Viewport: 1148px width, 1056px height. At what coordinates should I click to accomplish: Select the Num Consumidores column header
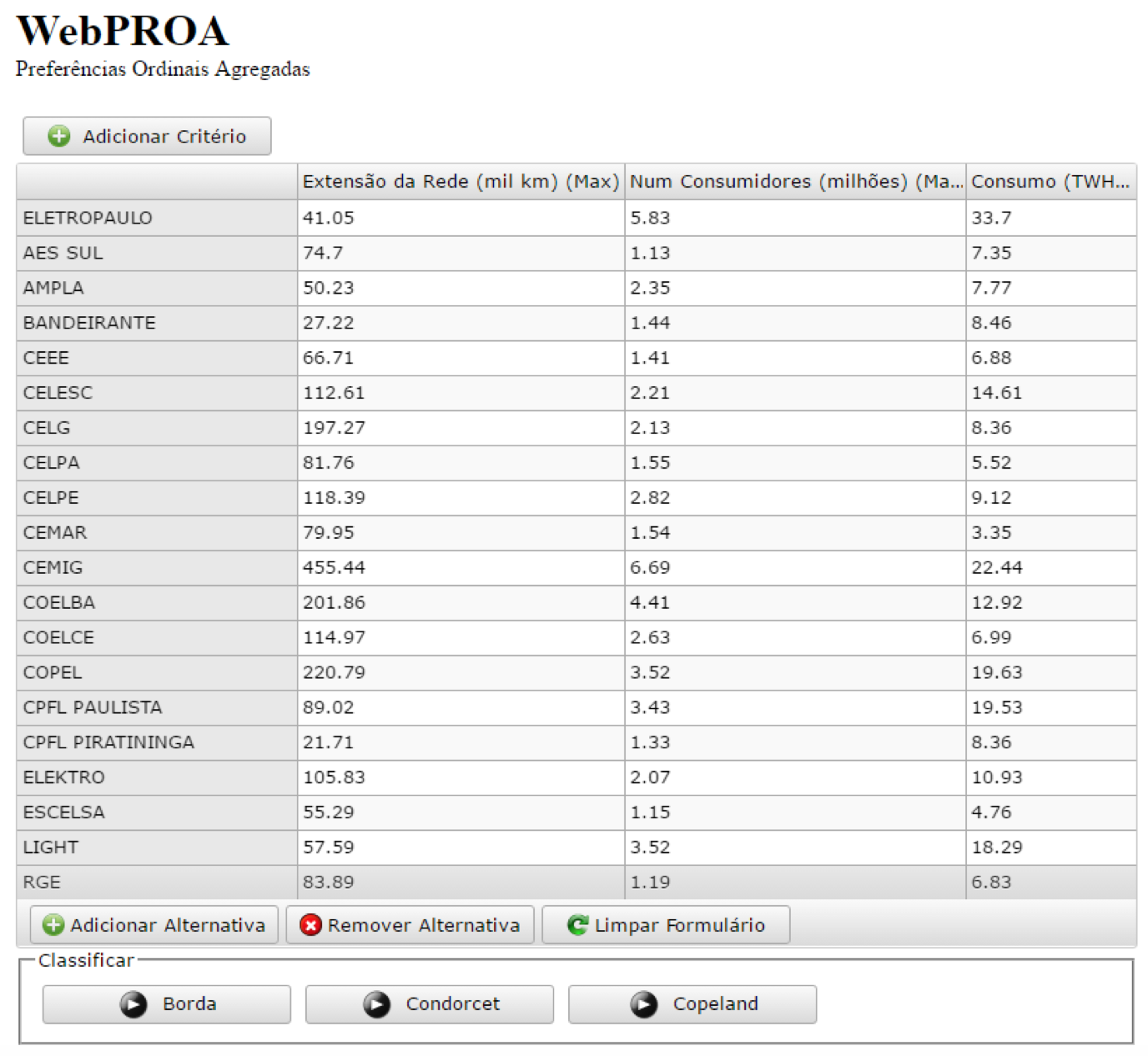click(796, 182)
